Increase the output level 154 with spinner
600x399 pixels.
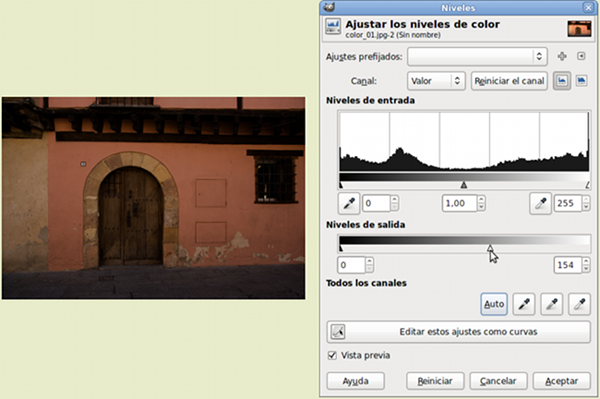586,261
